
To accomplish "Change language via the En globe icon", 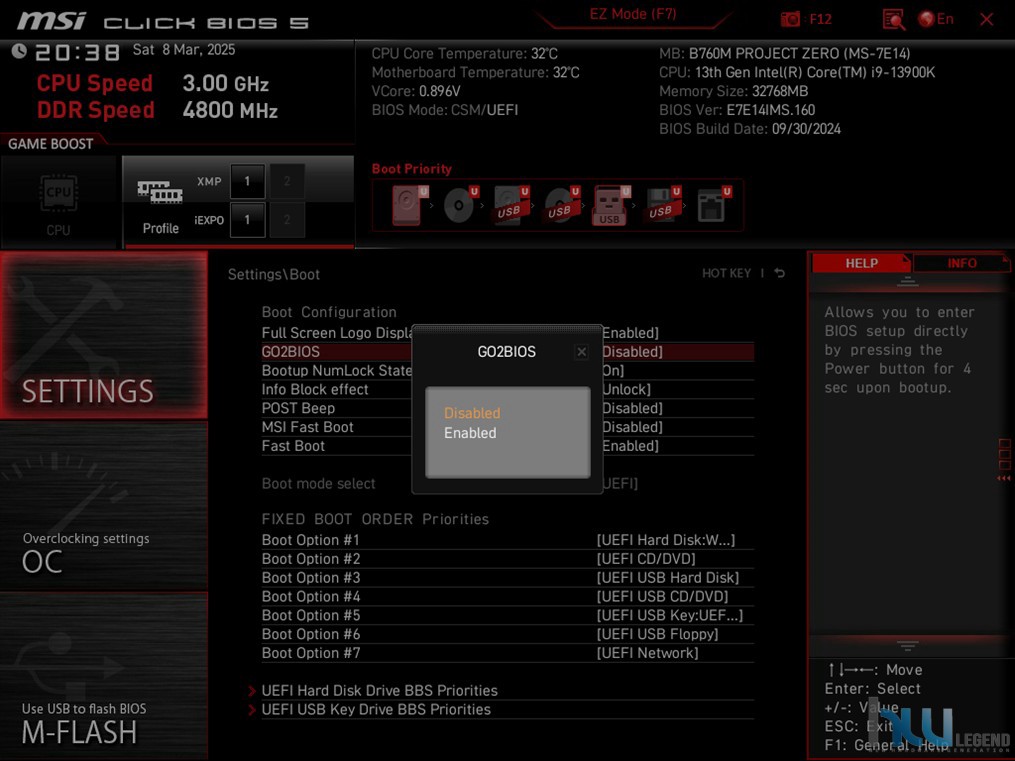I will 936,19.
